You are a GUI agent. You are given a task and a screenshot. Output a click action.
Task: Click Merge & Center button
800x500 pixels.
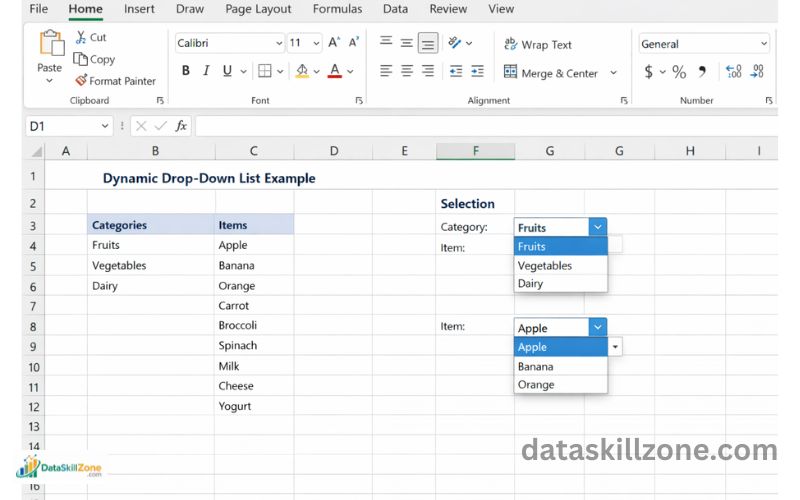pyautogui.click(x=551, y=73)
